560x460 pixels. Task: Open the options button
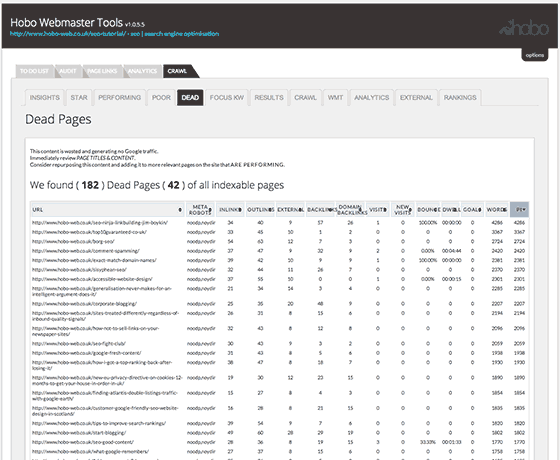535,55
